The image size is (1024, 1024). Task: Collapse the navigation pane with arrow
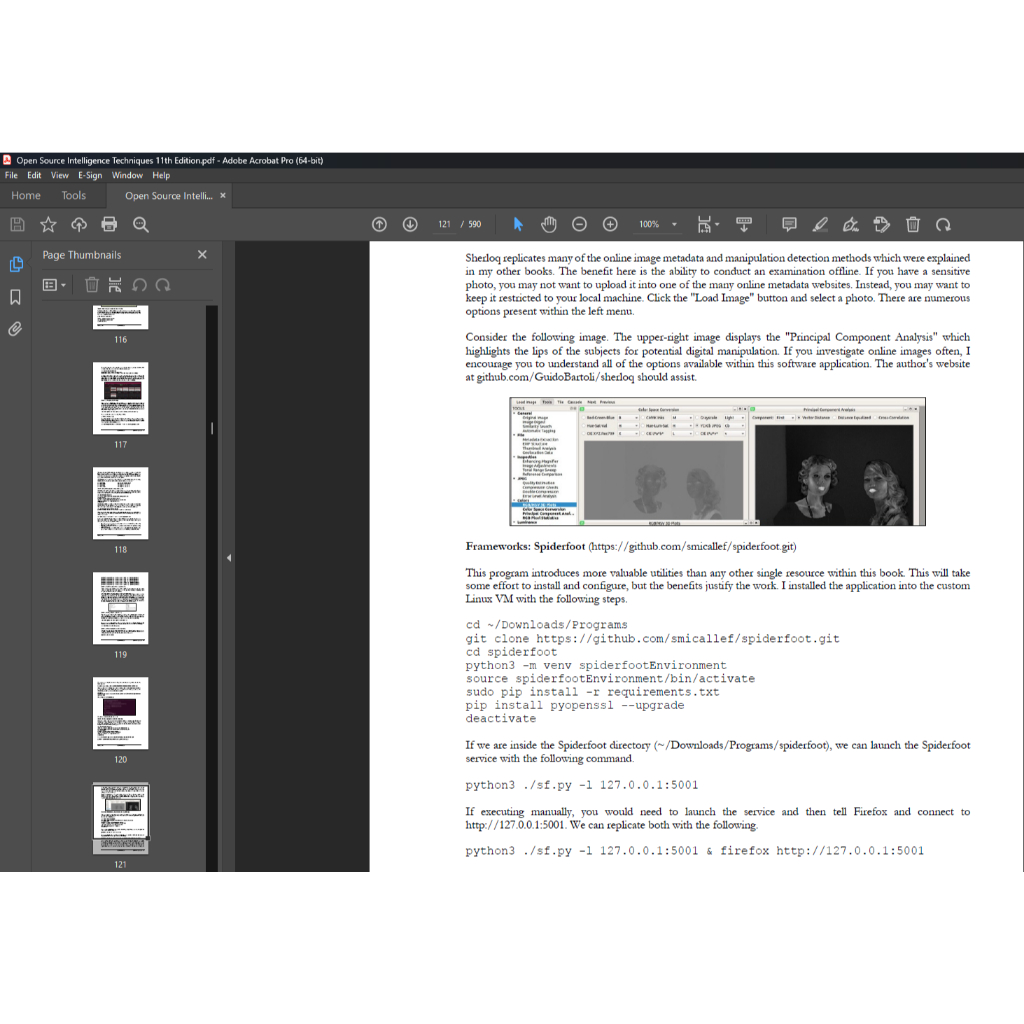click(228, 558)
